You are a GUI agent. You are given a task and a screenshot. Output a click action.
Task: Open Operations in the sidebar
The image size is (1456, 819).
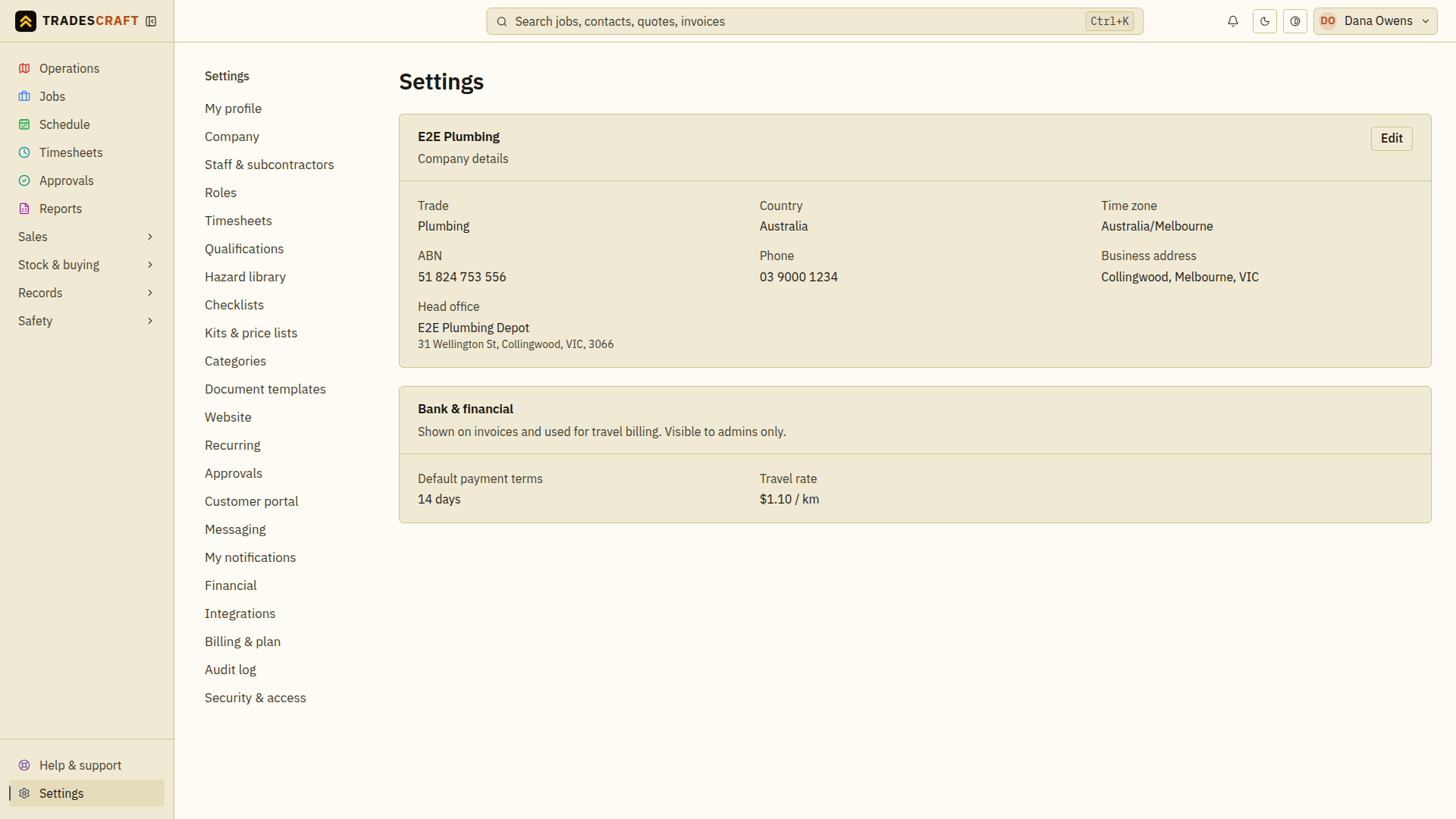86,68
